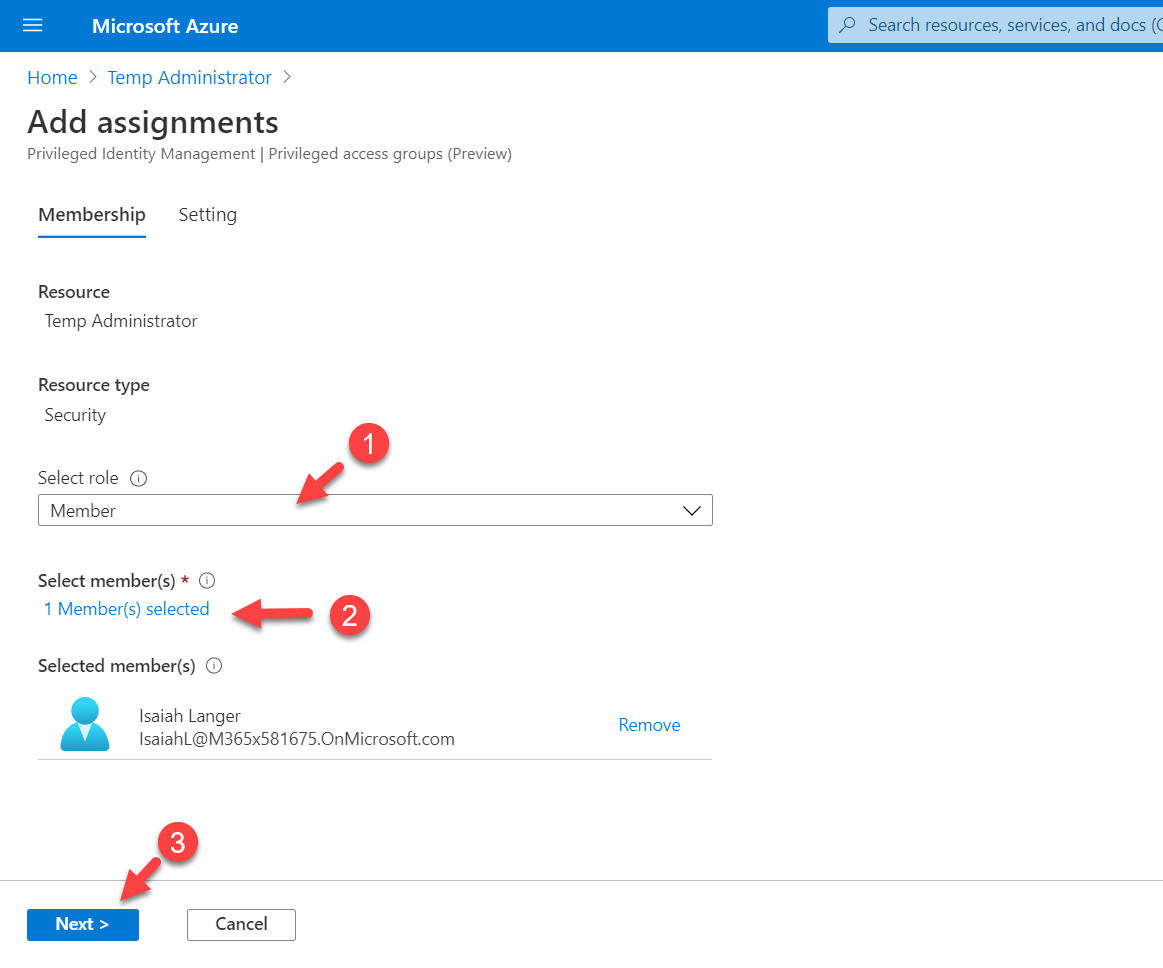Click the breadcrumb chevron after Temp Administrator
This screenshot has height=968, width=1163.
pyautogui.click(x=287, y=77)
